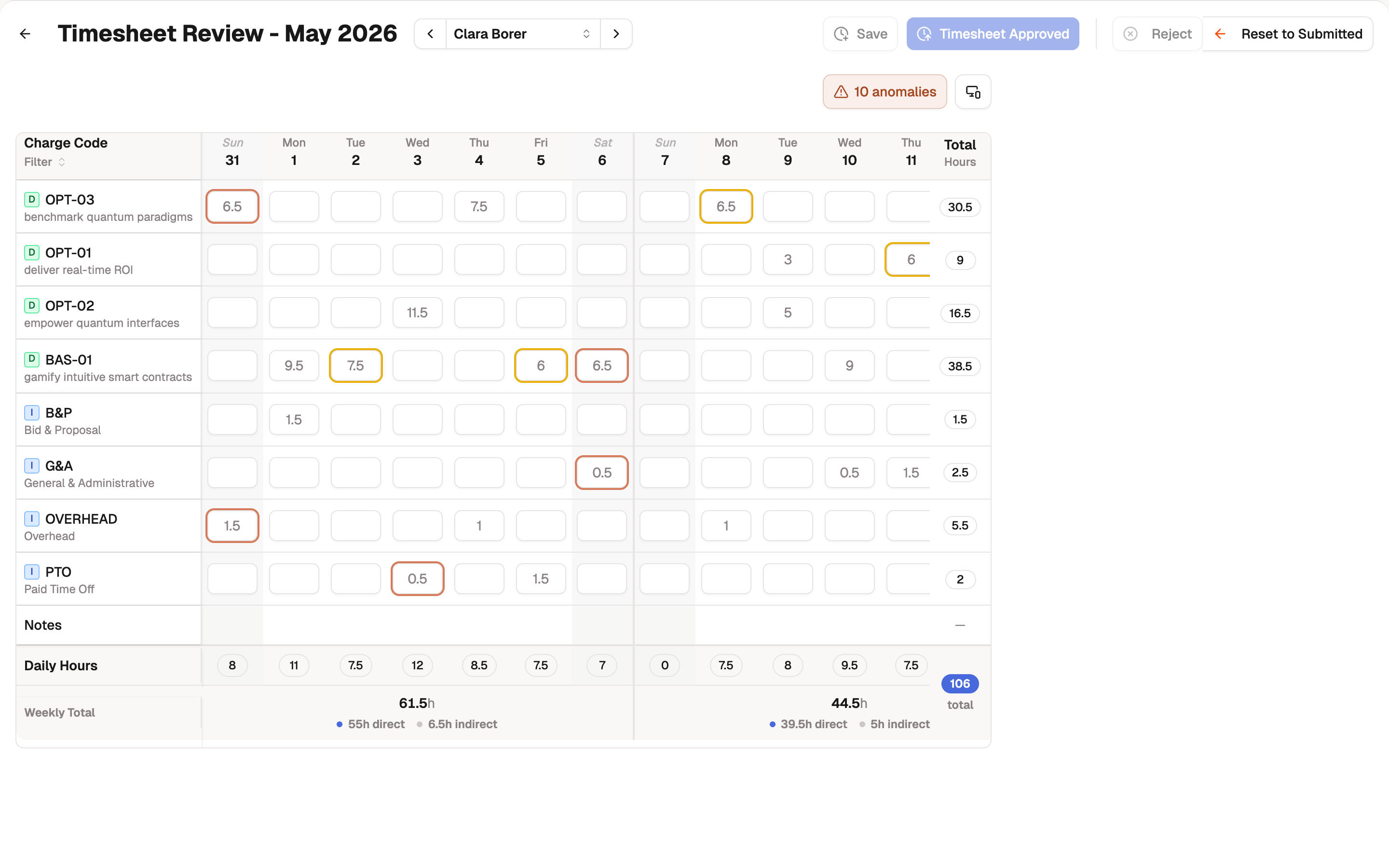Select OPT-02 Tue 9 cell with 5

pos(788,313)
